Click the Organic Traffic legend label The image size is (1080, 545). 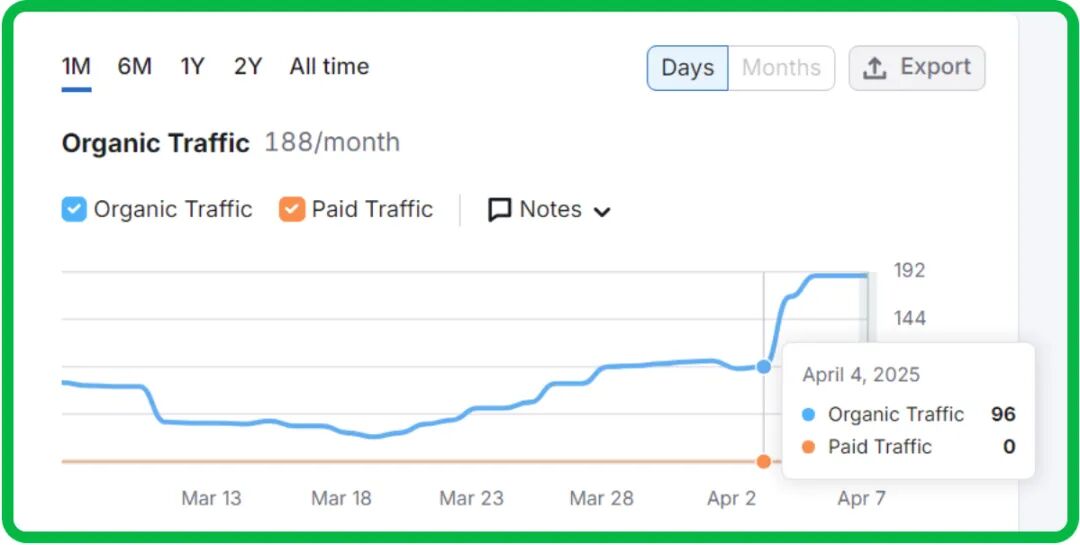[x=173, y=209]
